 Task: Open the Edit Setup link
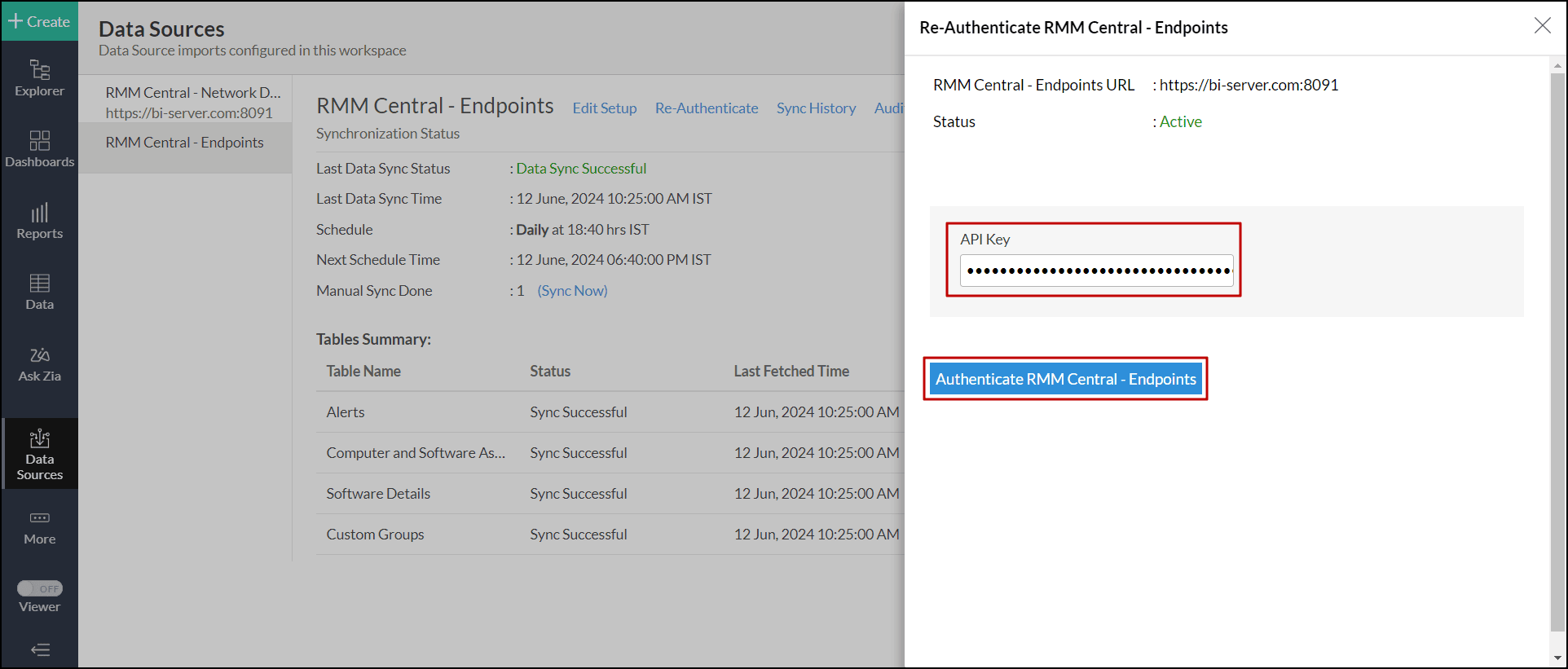(x=604, y=108)
